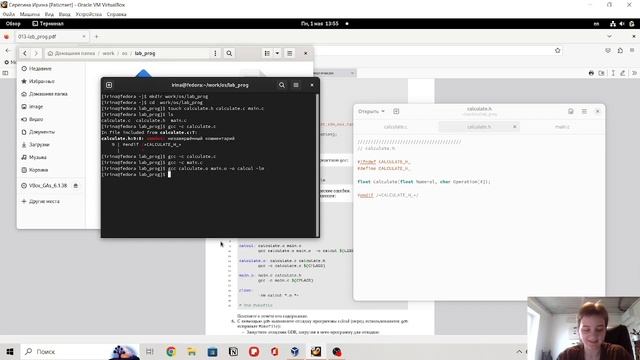Click the browser extensions icon
640x360 pixels.
620,51
